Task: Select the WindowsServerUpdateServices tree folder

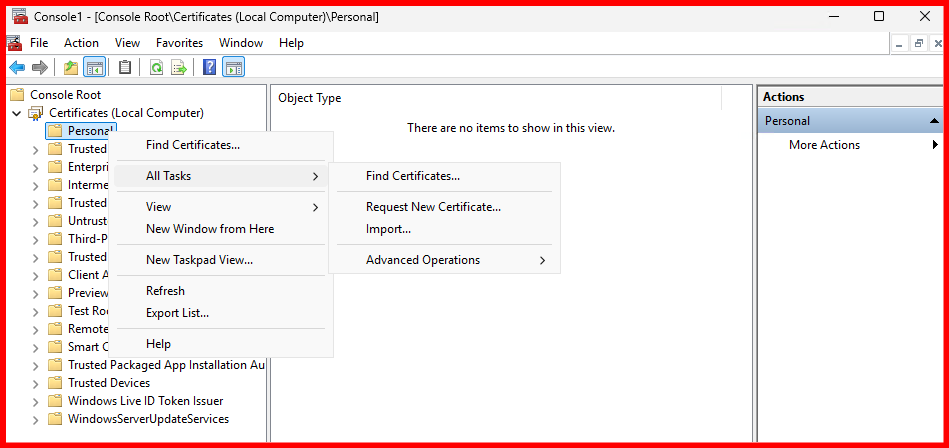Action: 148,419
